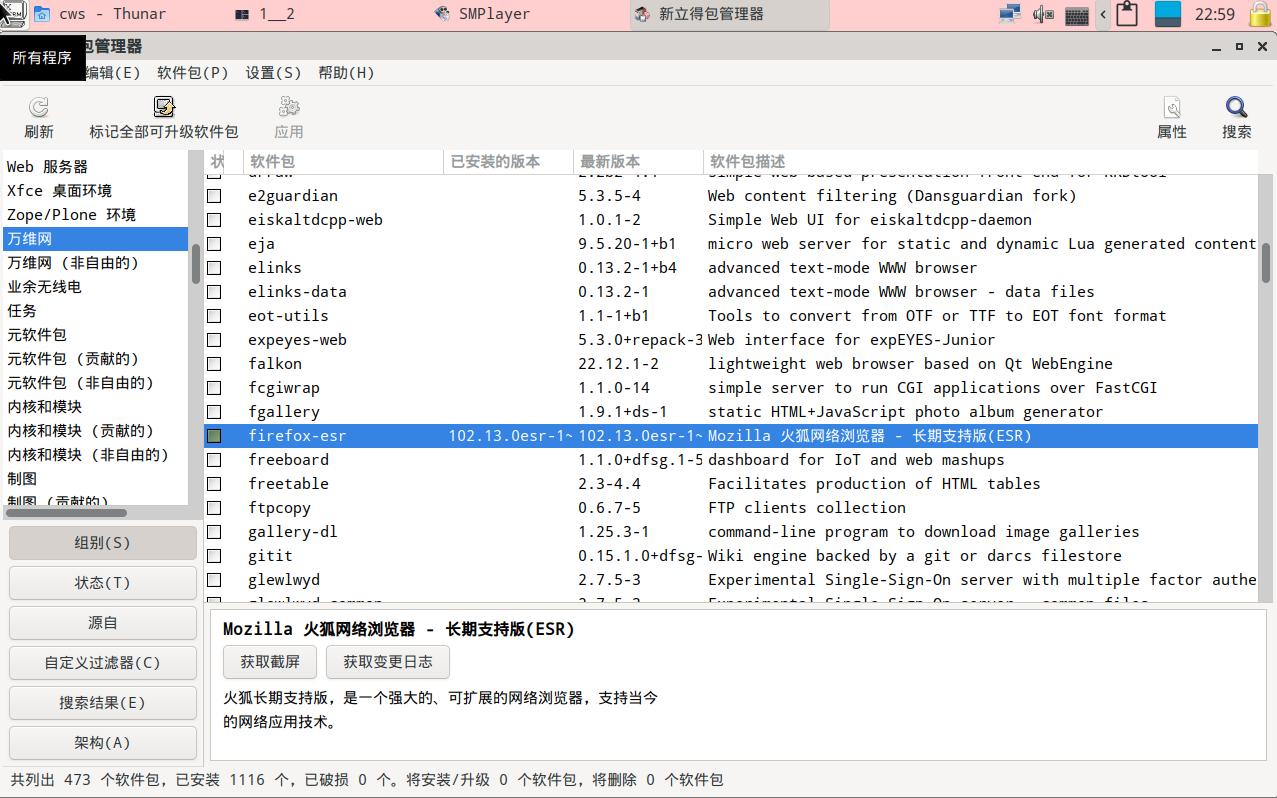1277x798 pixels.
Task: Click the yellow lock screen icon
Action: click(1259, 14)
